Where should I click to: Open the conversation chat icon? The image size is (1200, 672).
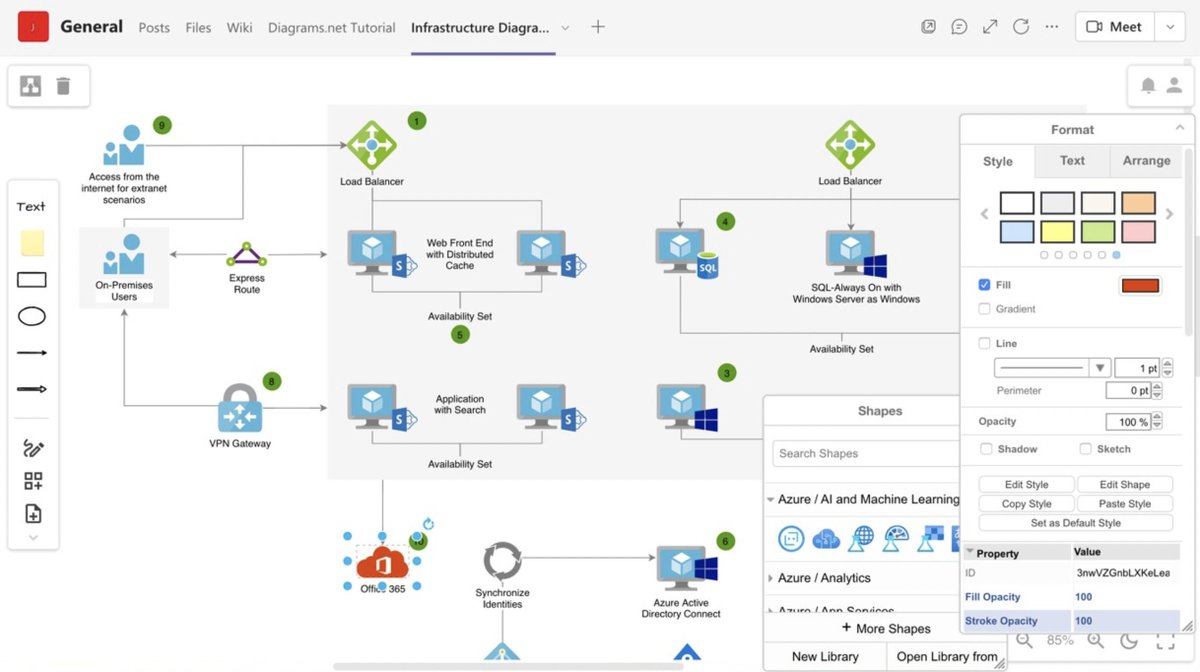[959, 27]
